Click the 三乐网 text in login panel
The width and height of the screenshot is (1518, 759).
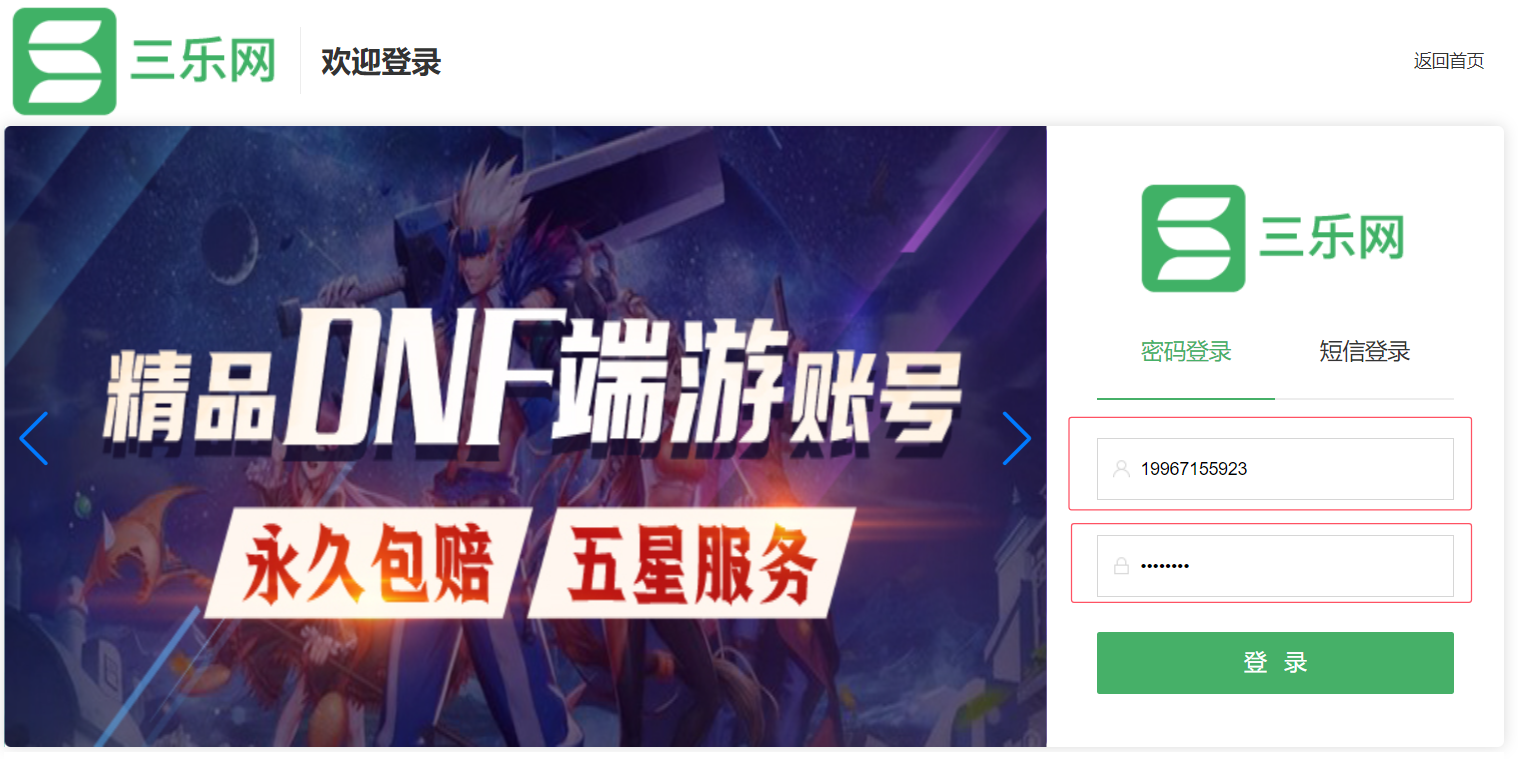[x=1332, y=238]
